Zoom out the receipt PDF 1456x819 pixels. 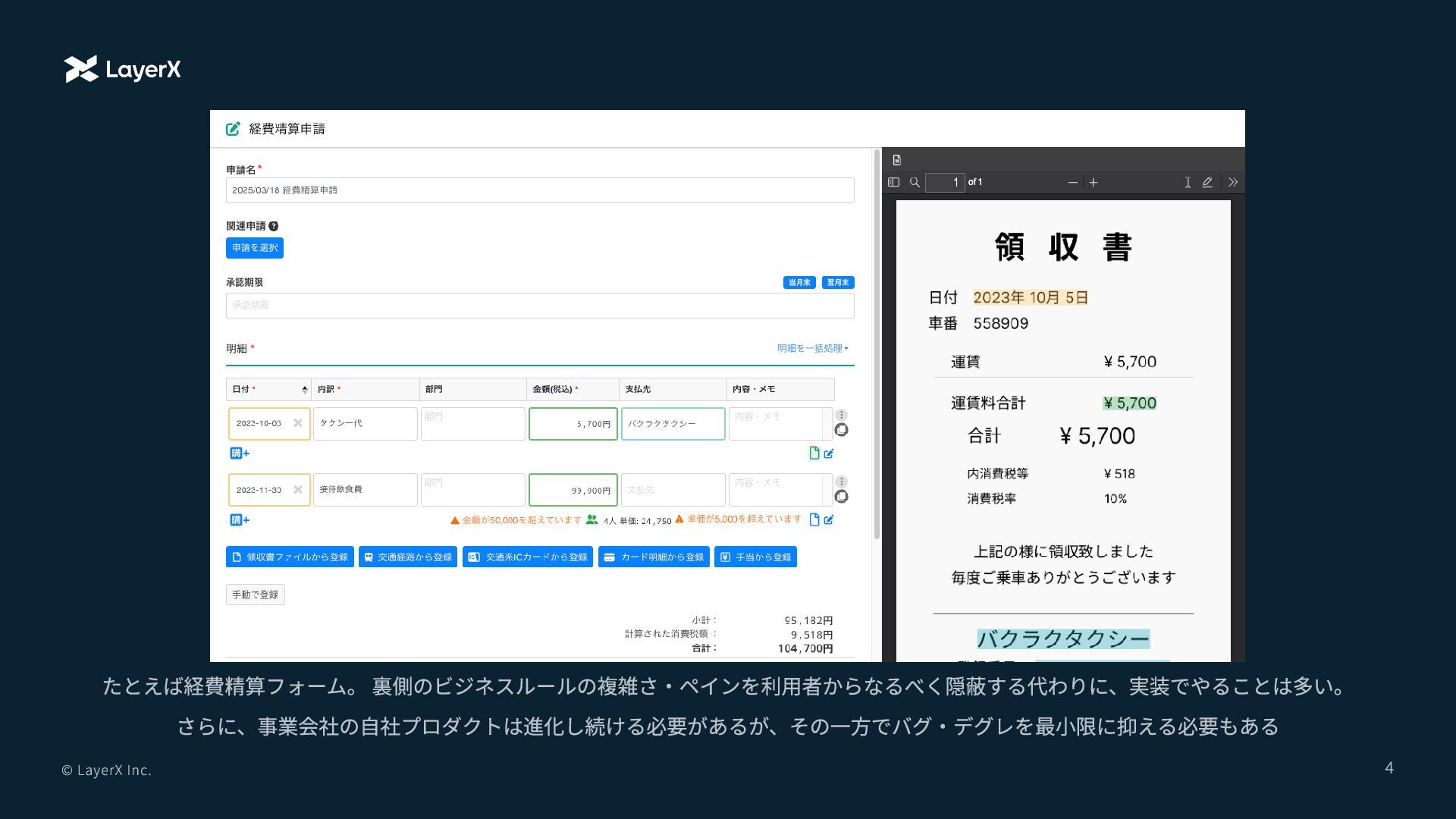[1072, 182]
